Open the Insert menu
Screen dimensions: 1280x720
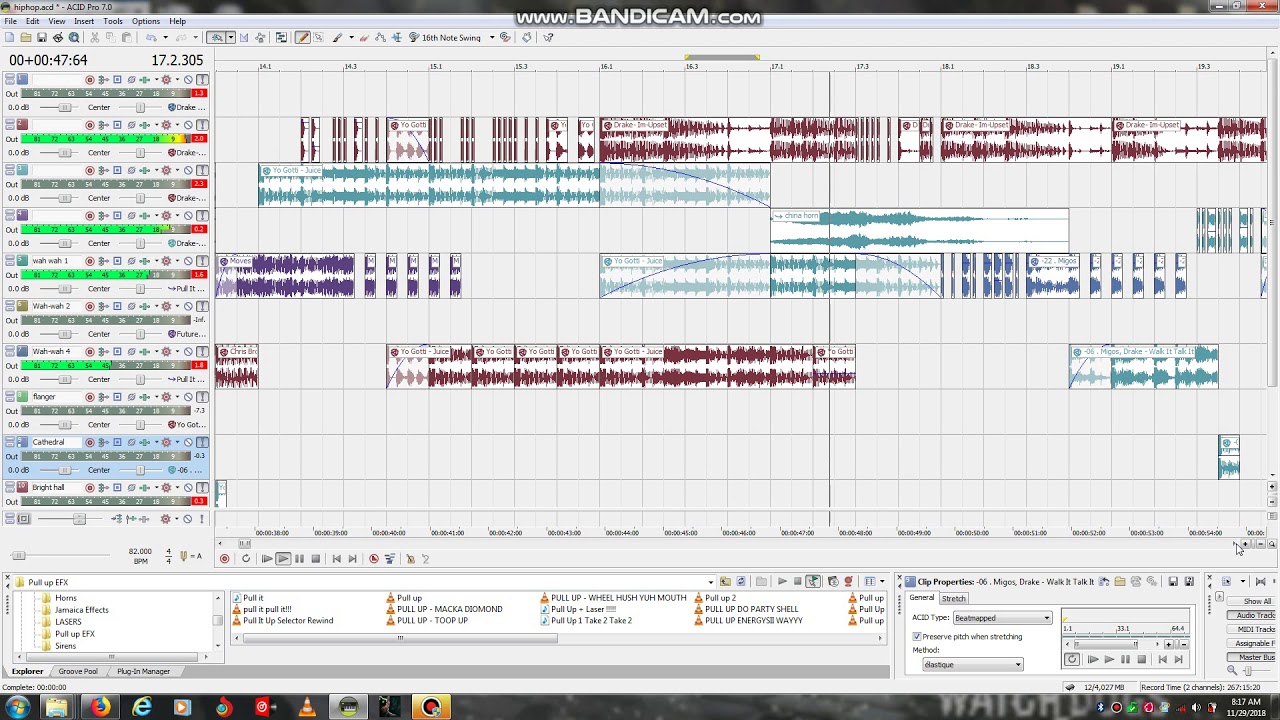tap(84, 21)
